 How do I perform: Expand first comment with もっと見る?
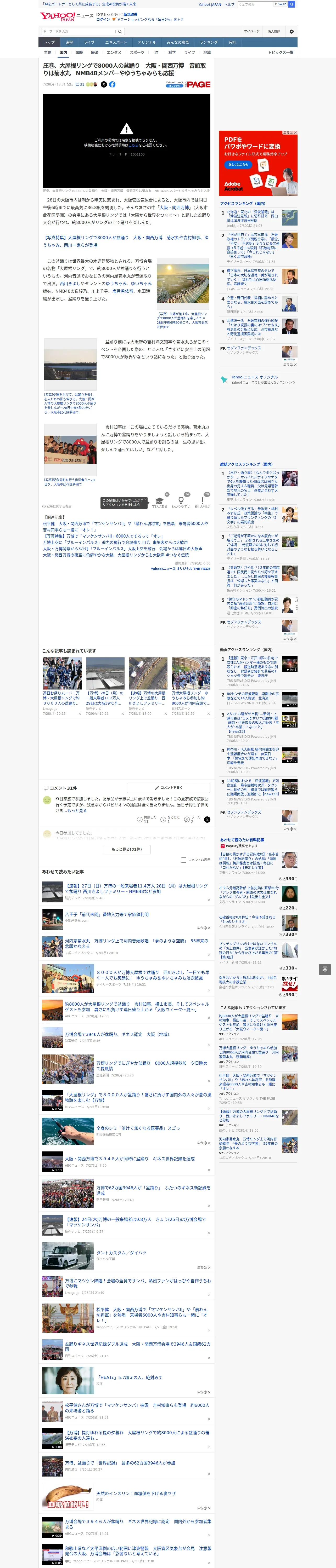[77, 811]
